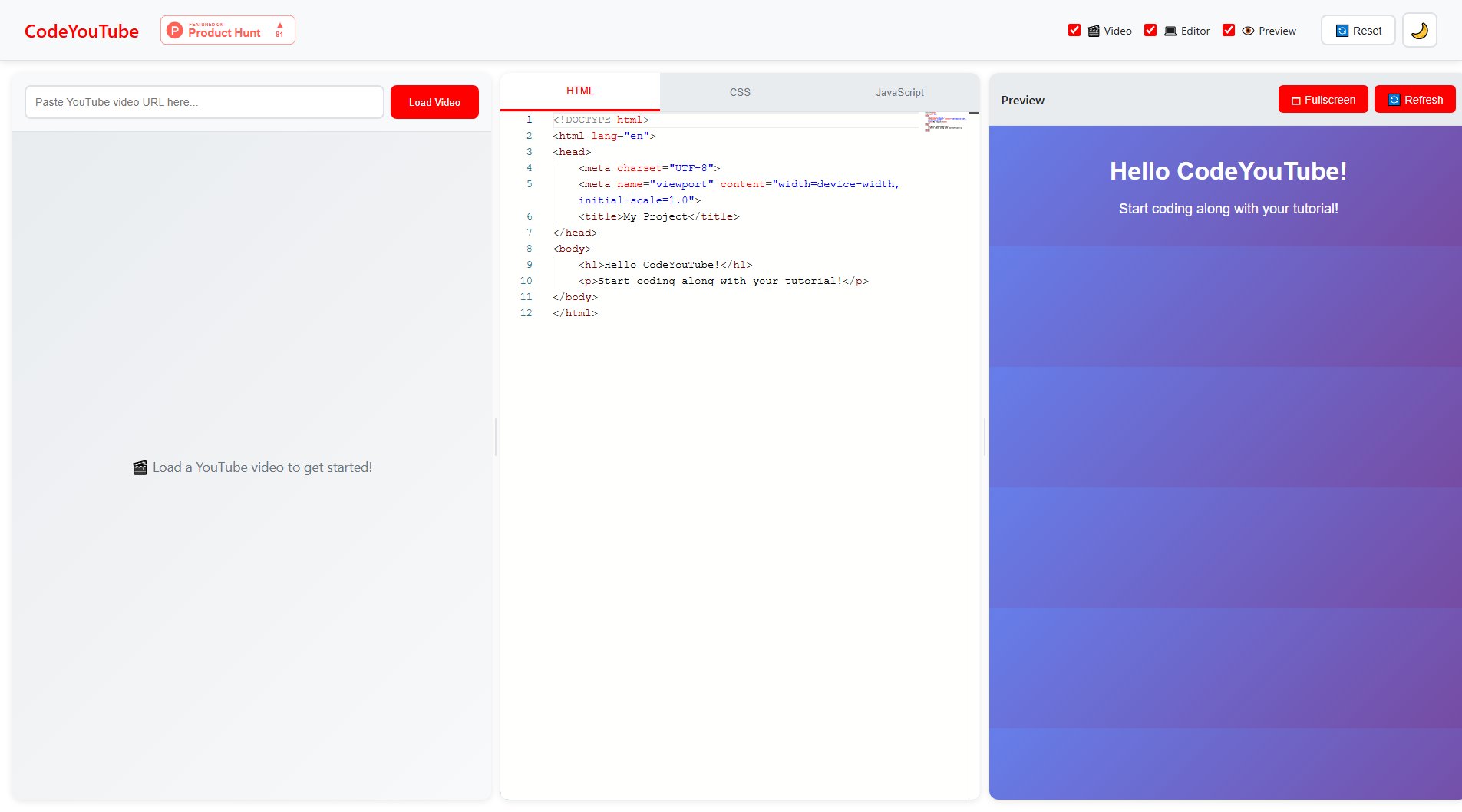This screenshot has height=812, width=1462.
Task: Click the CodeYouTube logo
Action: (x=81, y=31)
